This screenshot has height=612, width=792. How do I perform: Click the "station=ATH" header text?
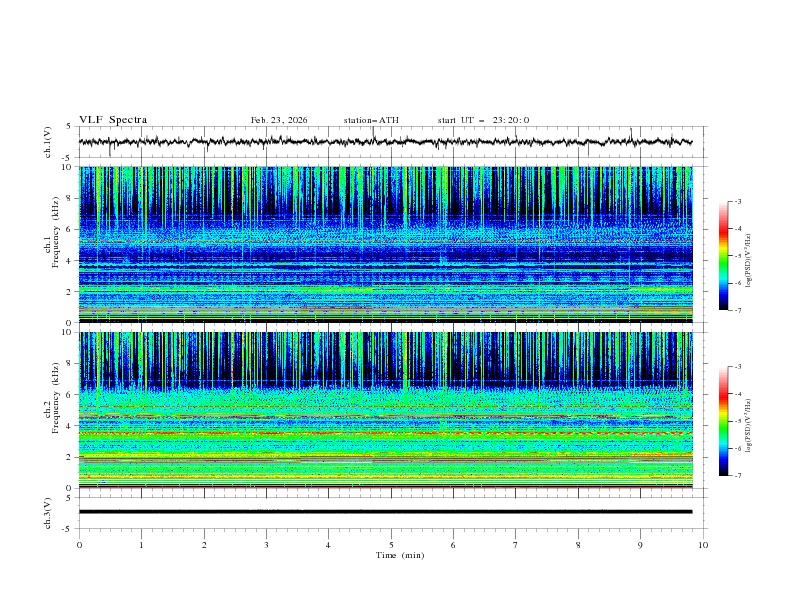coord(371,120)
